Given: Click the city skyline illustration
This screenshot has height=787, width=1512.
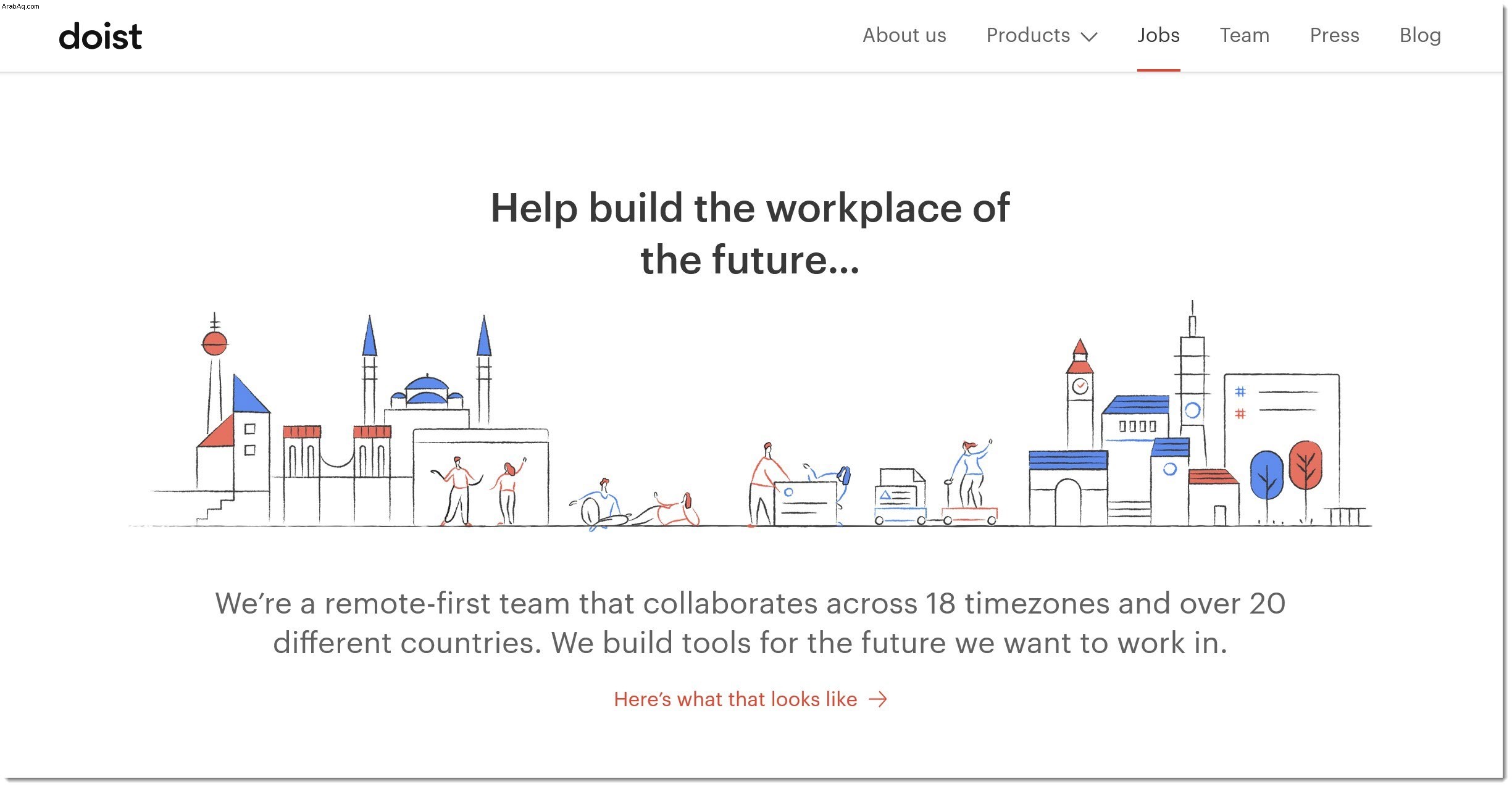Looking at the screenshot, I should pos(750,415).
